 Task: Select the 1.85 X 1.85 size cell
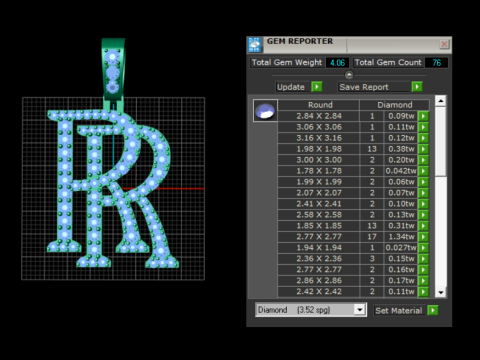point(319,226)
